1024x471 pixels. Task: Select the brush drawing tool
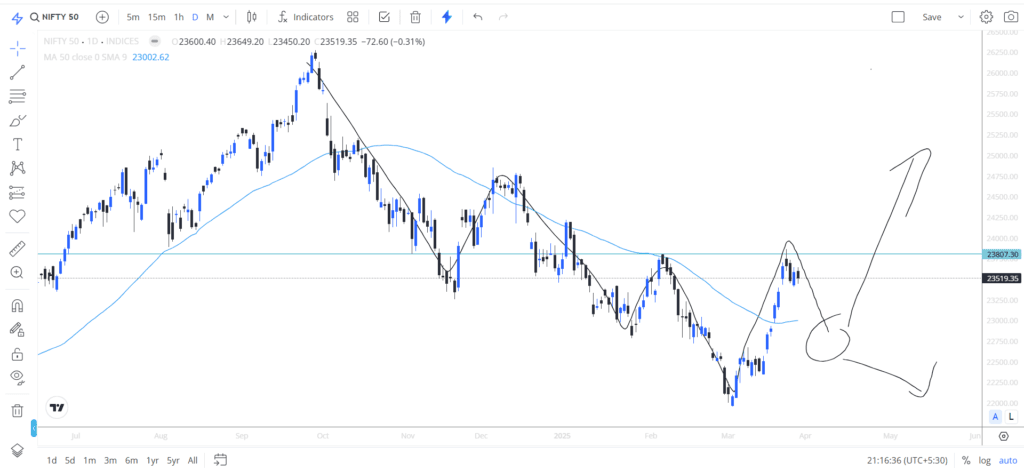[18, 120]
